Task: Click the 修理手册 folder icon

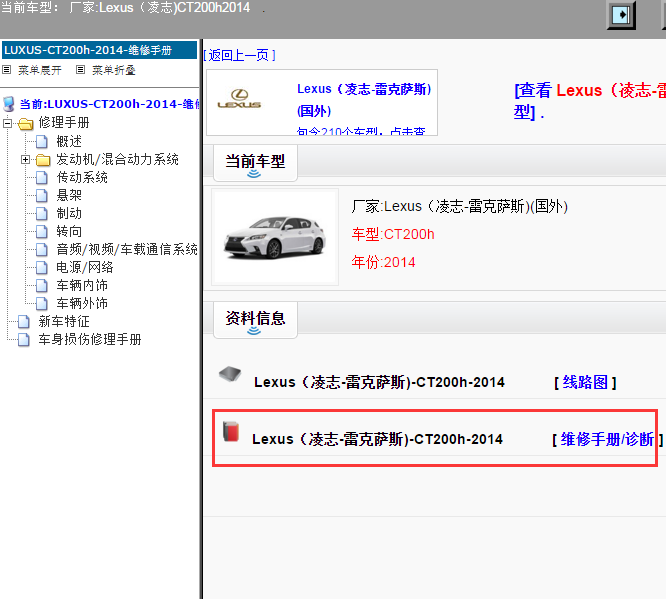Action: [26, 123]
